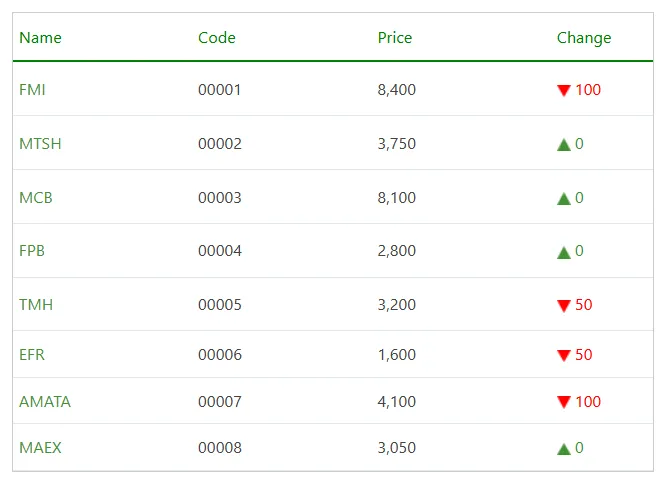Click the red down arrow in AMATA row
663x481 pixels.
[x=564, y=403]
